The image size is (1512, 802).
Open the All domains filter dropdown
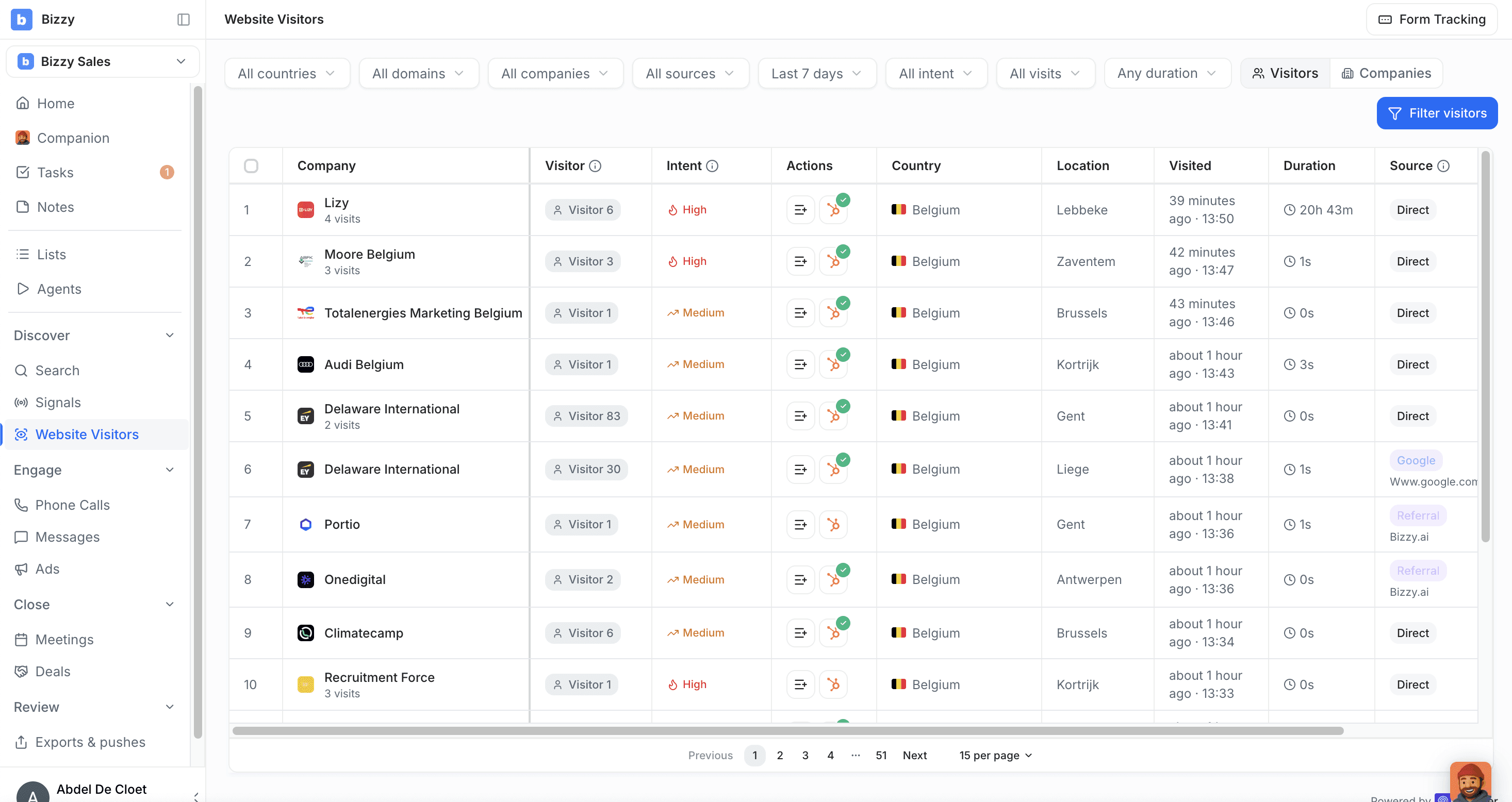click(x=419, y=73)
